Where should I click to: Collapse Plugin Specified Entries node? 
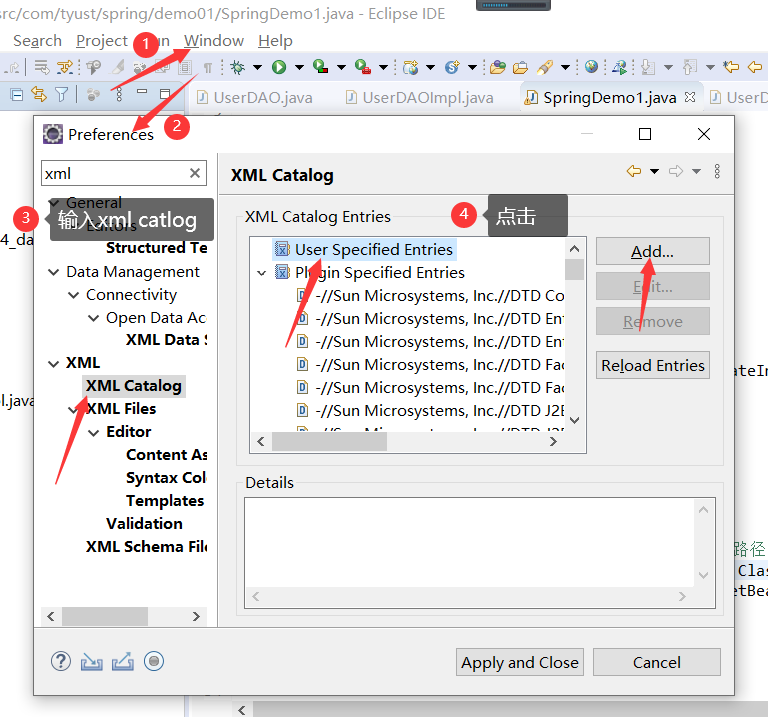pyautogui.click(x=262, y=273)
